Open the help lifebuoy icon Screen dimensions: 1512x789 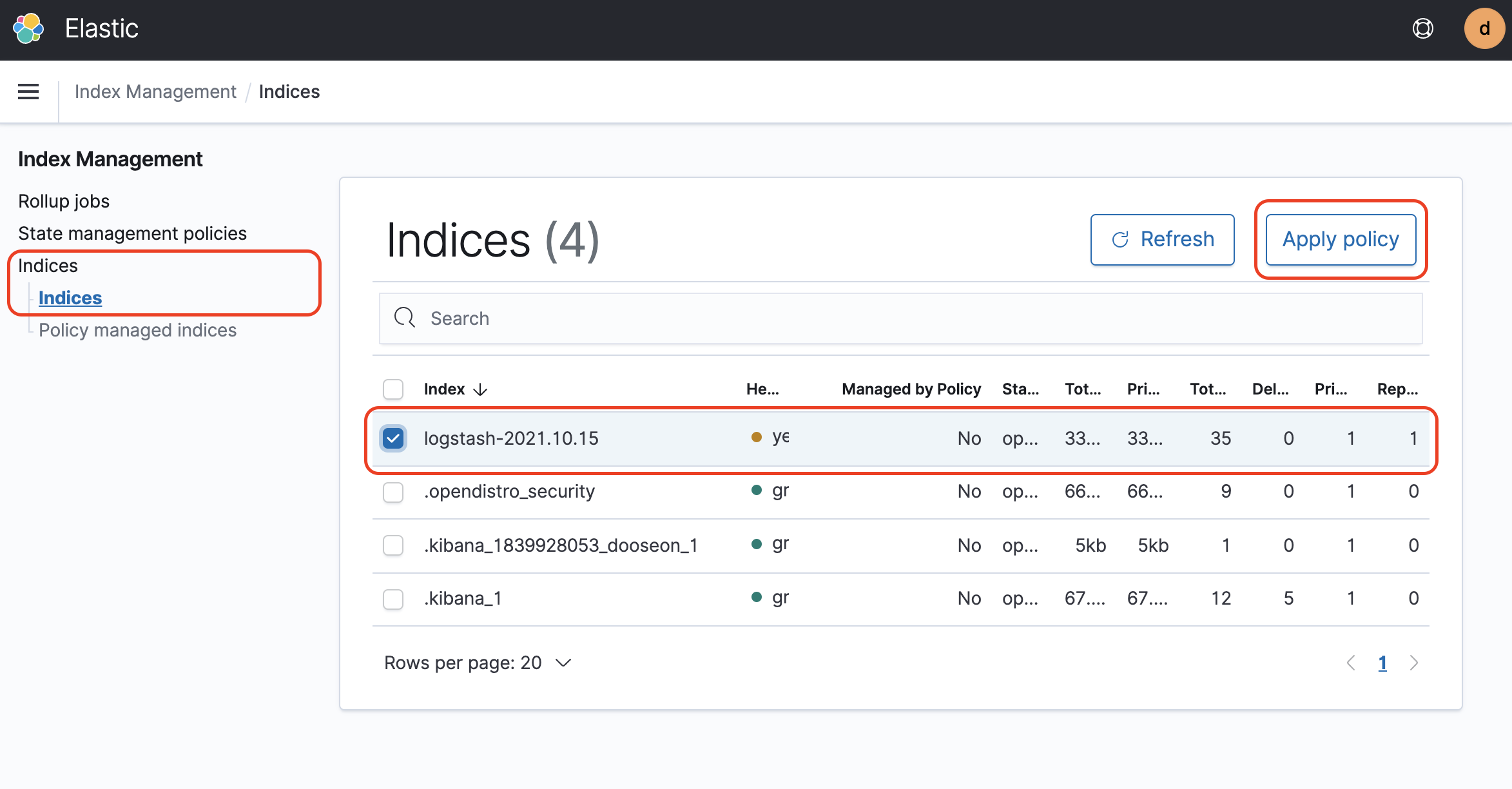[x=1422, y=28]
